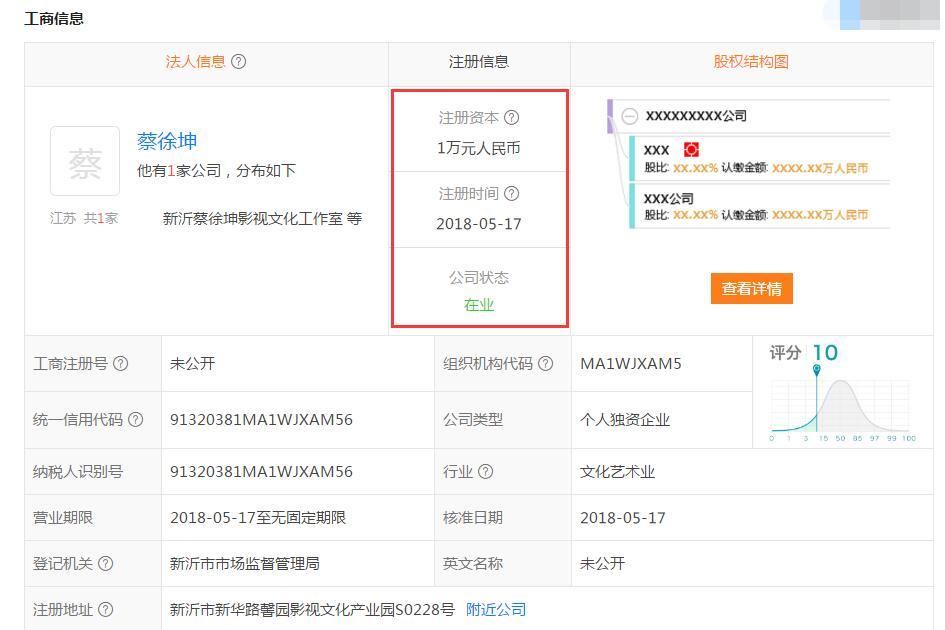Open the 工商注册号 tooltip icon
Image resolution: width=945 pixels, height=630 pixels.
[119, 364]
